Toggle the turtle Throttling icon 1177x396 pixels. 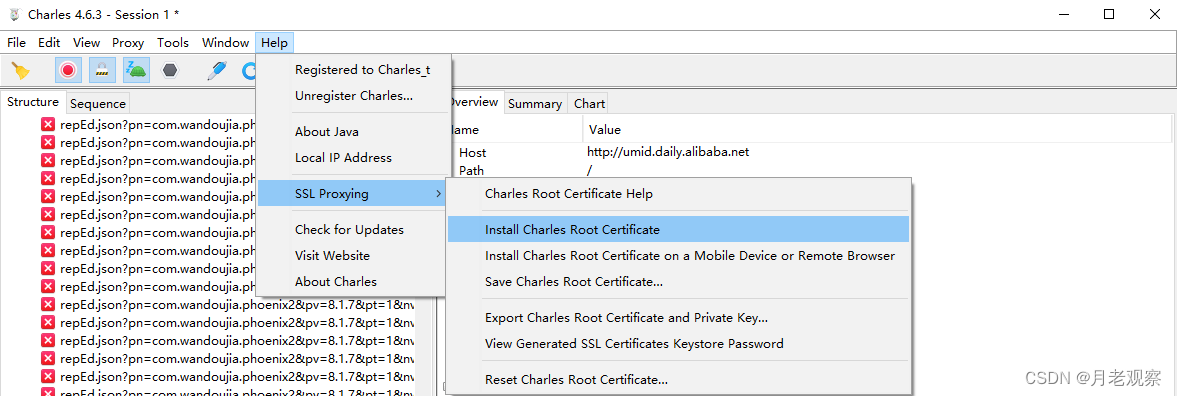coord(137,70)
